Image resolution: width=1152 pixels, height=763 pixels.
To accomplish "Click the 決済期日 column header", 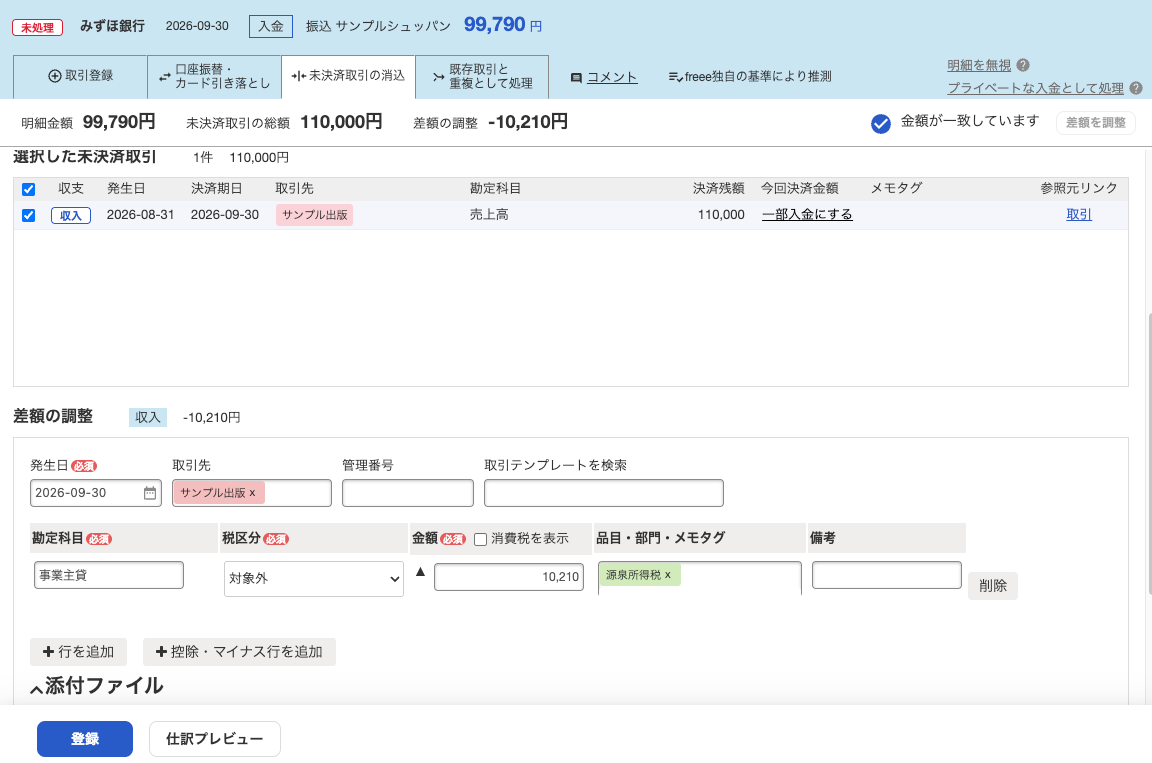I will click(x=217, y=189).
